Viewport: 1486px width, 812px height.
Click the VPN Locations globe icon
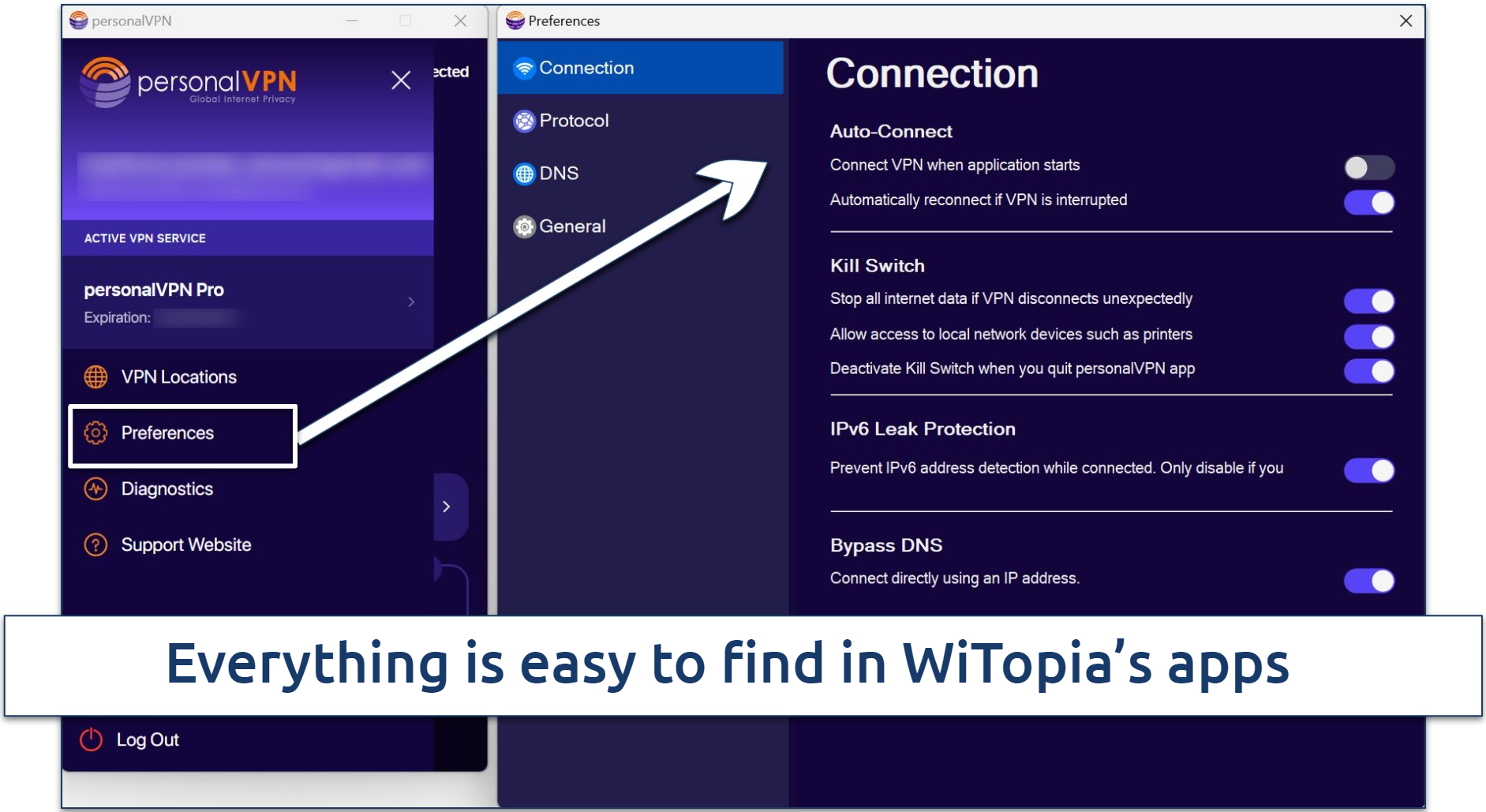coord(95,377)
